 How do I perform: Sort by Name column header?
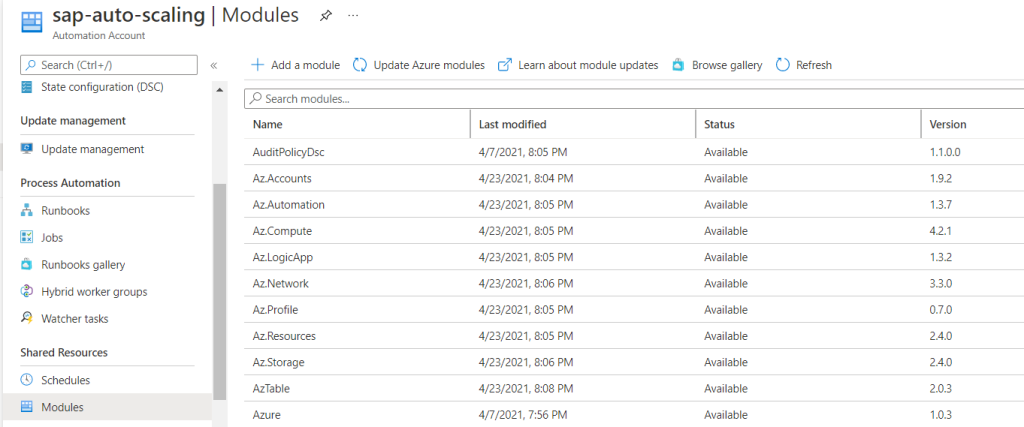click(x=267, y=124)
